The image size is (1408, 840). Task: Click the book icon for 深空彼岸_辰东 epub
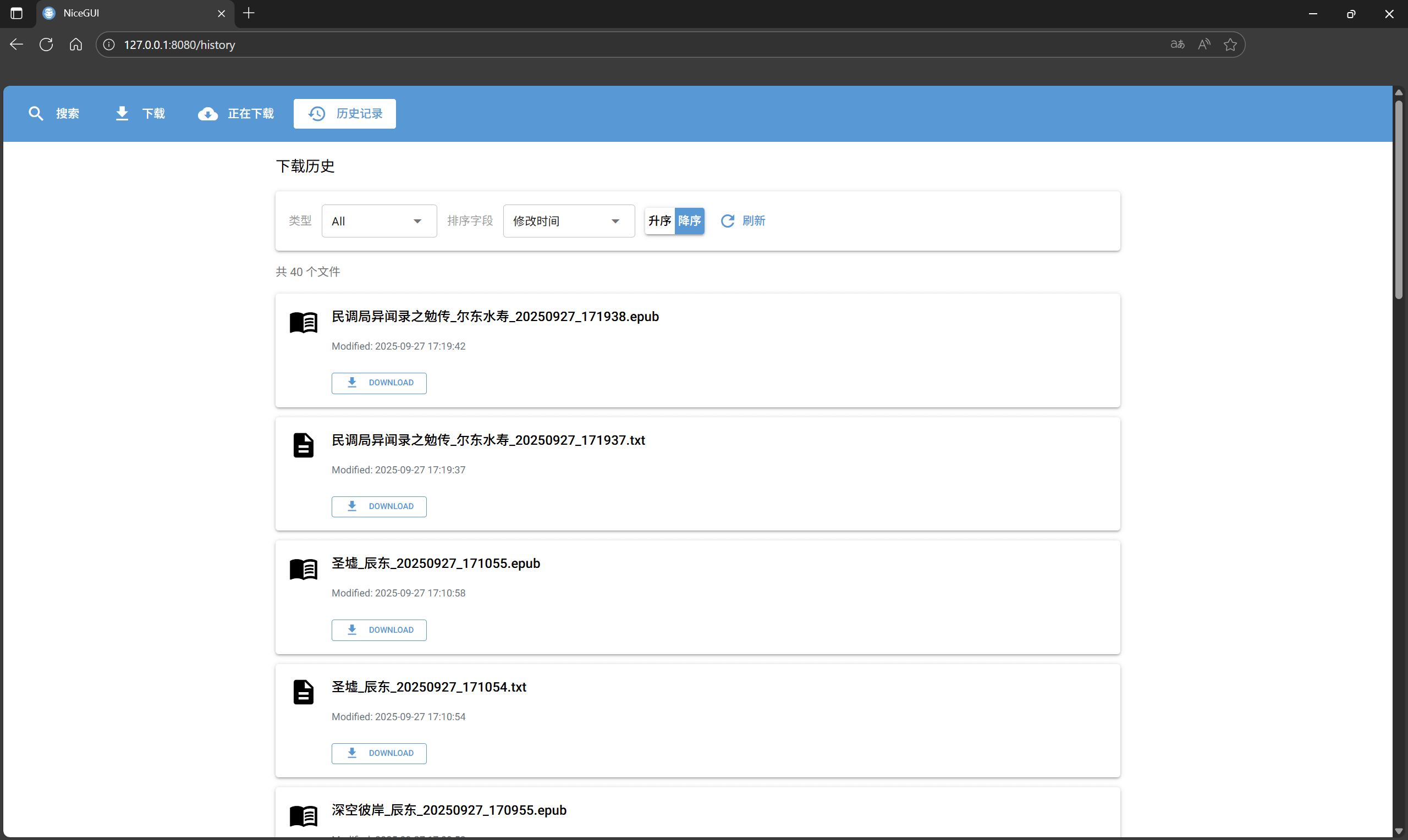[304, 816]
